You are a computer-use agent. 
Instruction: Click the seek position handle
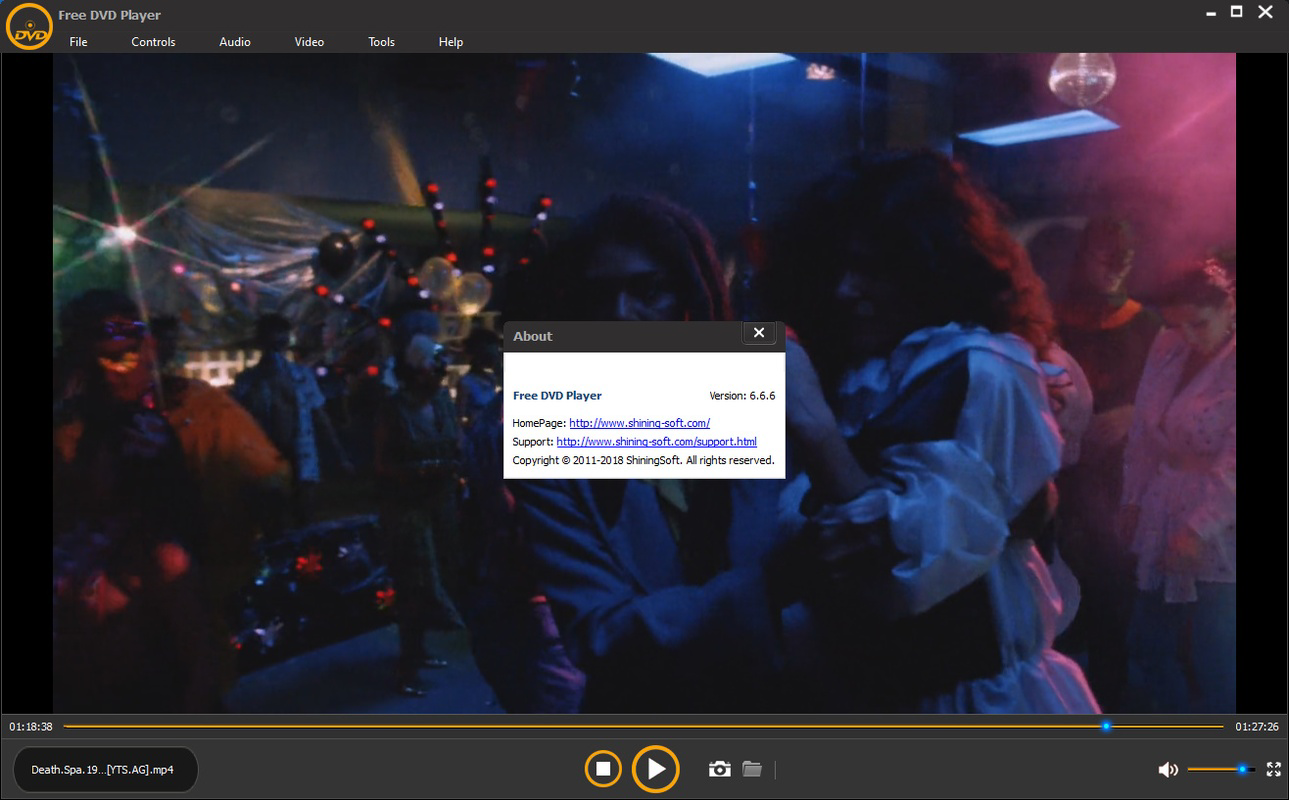1106,726
